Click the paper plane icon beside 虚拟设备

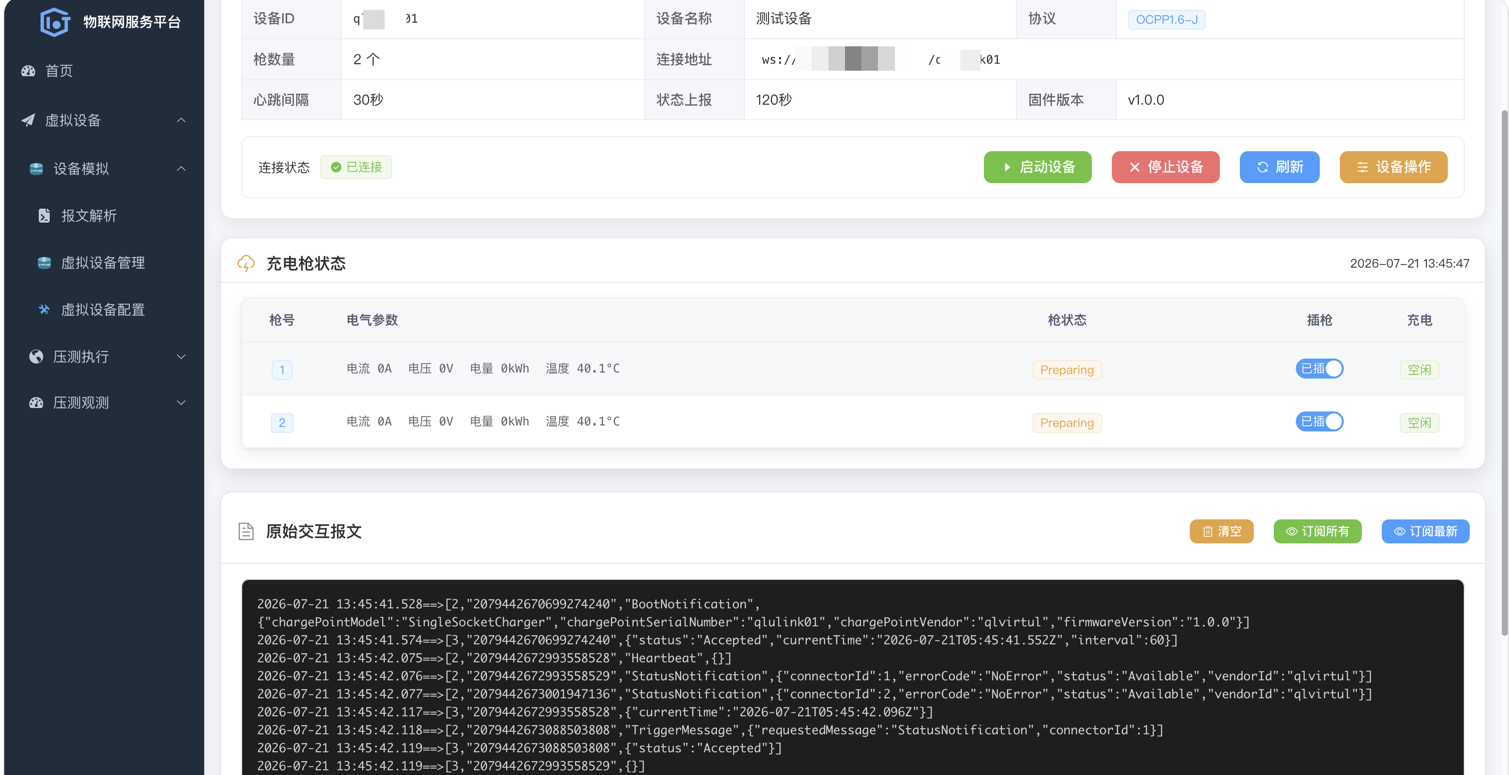(x=28, y=120)
